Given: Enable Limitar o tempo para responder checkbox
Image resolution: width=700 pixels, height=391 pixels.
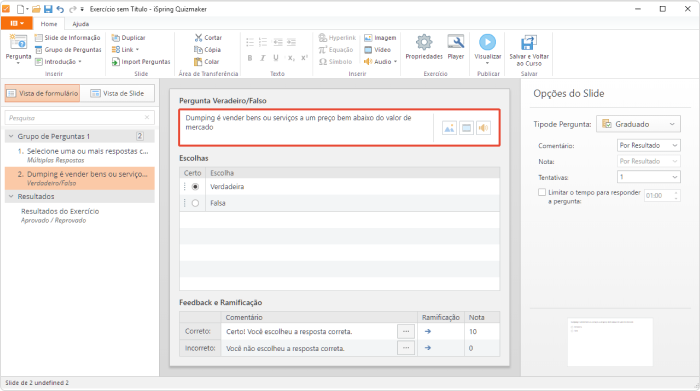Looking at the screenshot, I should click(x=542, y=192).
